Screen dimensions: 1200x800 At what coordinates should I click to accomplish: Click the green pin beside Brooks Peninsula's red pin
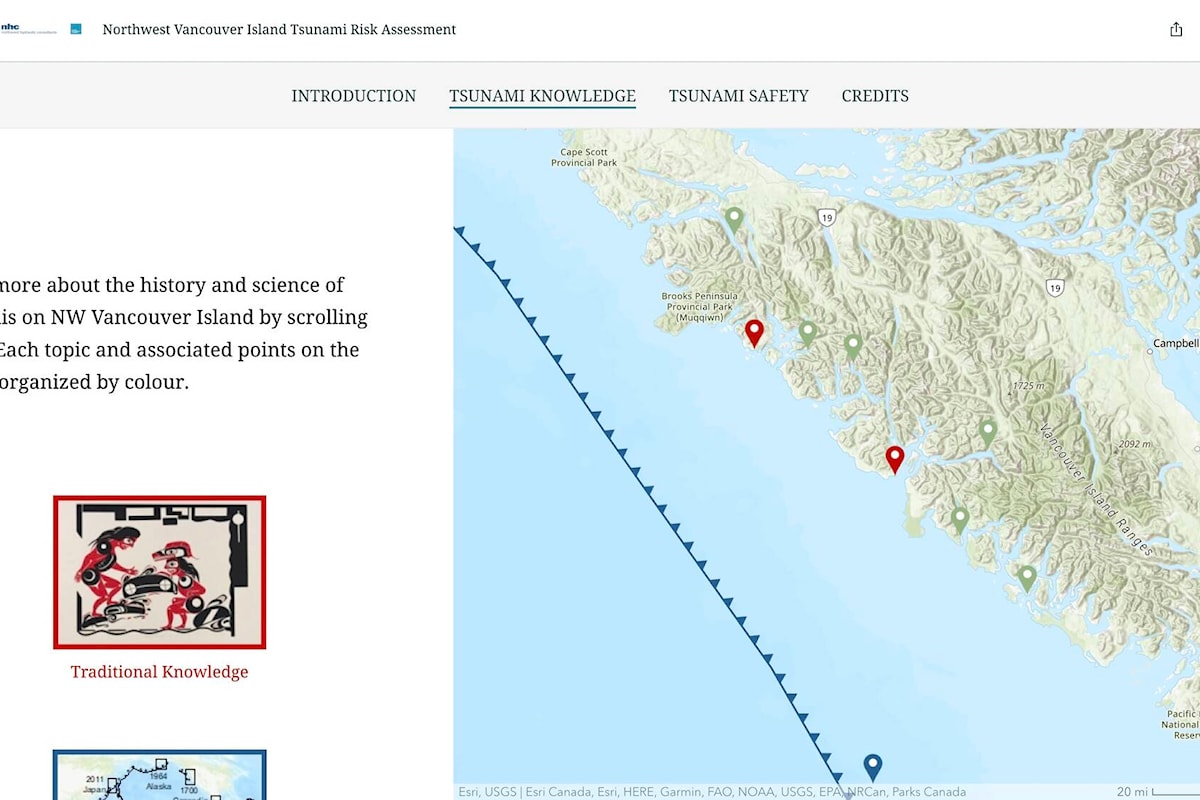[x=806, y=330]
